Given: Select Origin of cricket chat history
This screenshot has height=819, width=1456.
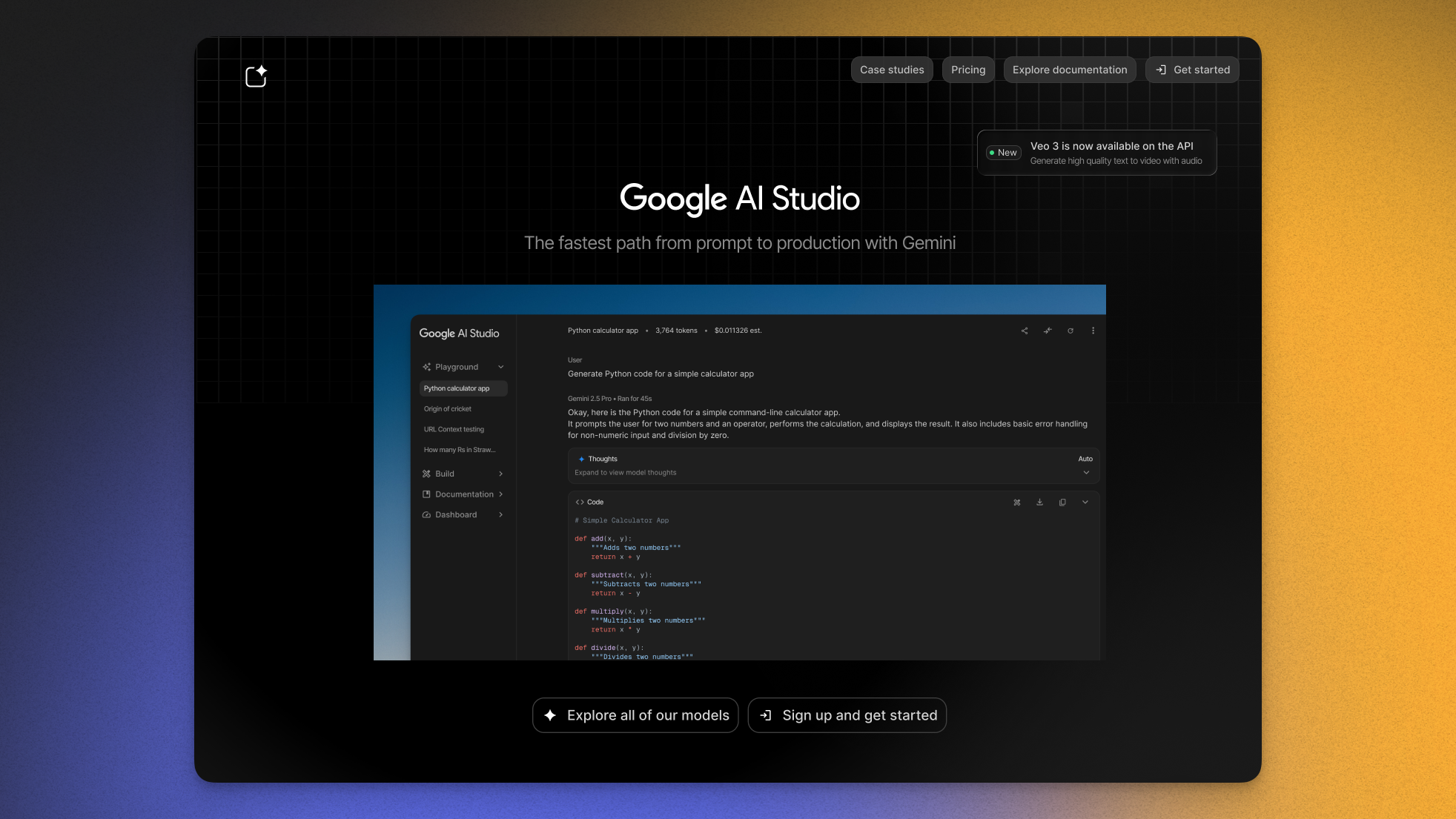Looking at the screenshot, I should click(x=448, y=409).
